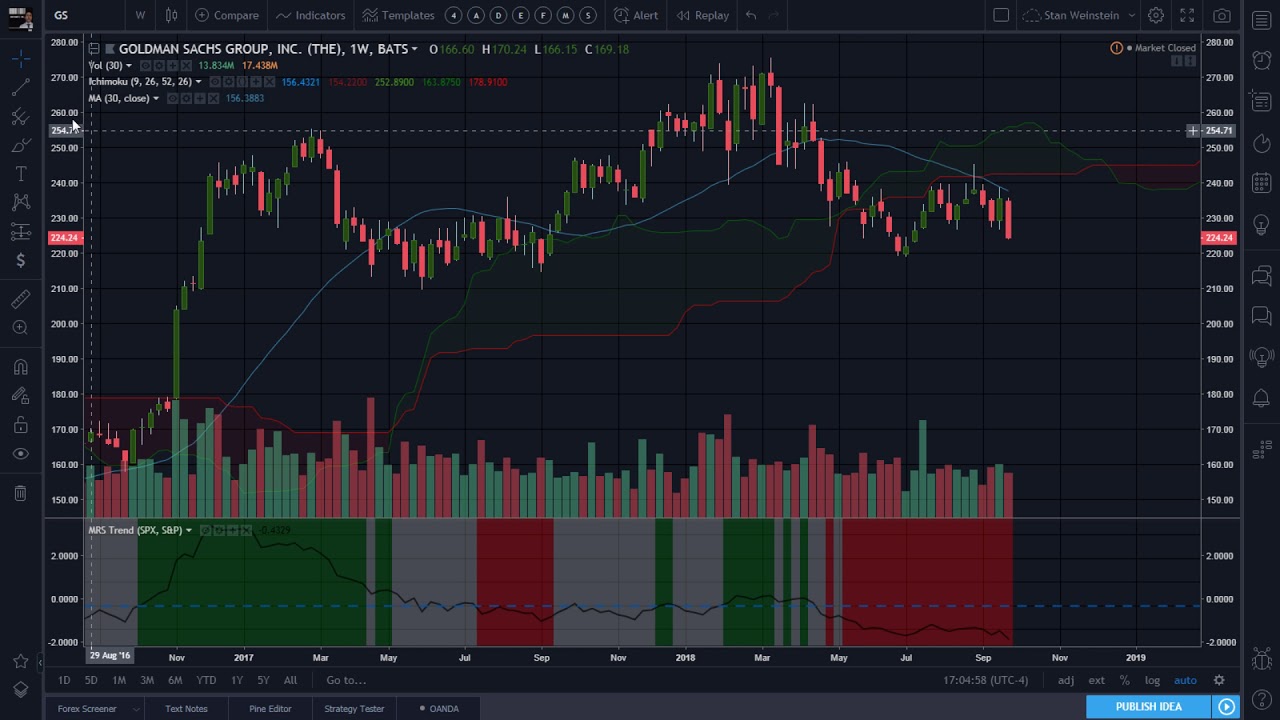Expand the Ichimoku indicator menu
This screenshot has width=1280, height=720.
coord(198,82)
